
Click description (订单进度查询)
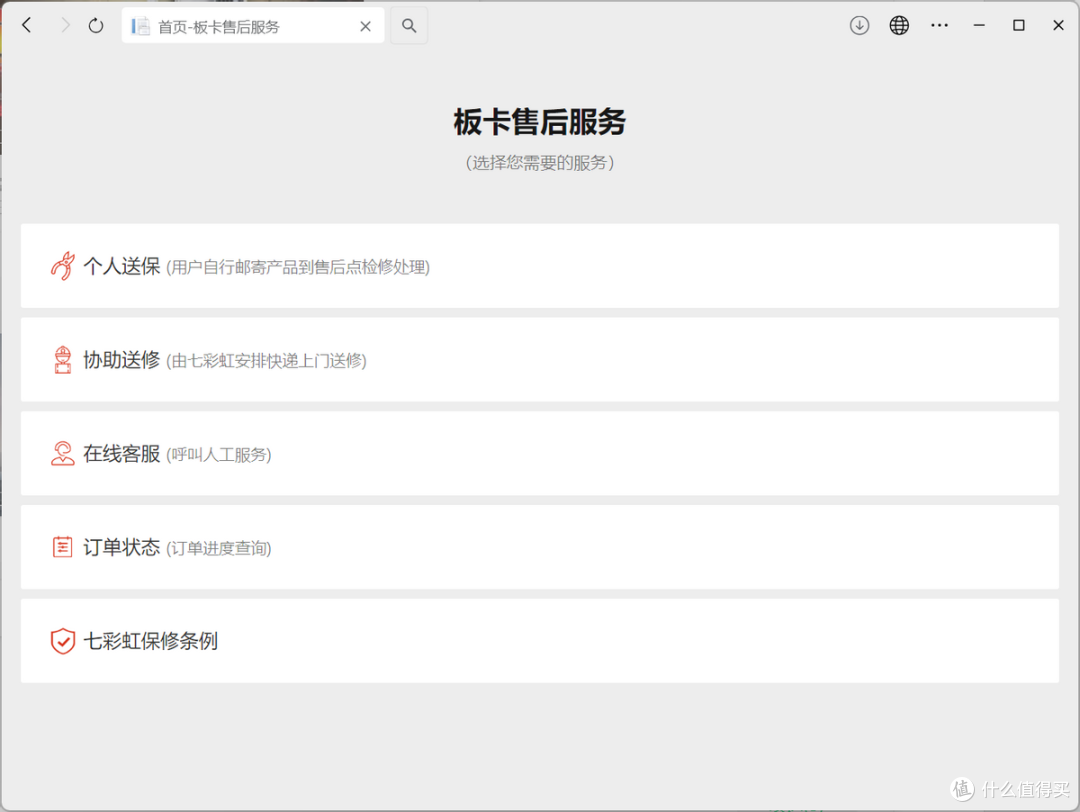[218, 548]
